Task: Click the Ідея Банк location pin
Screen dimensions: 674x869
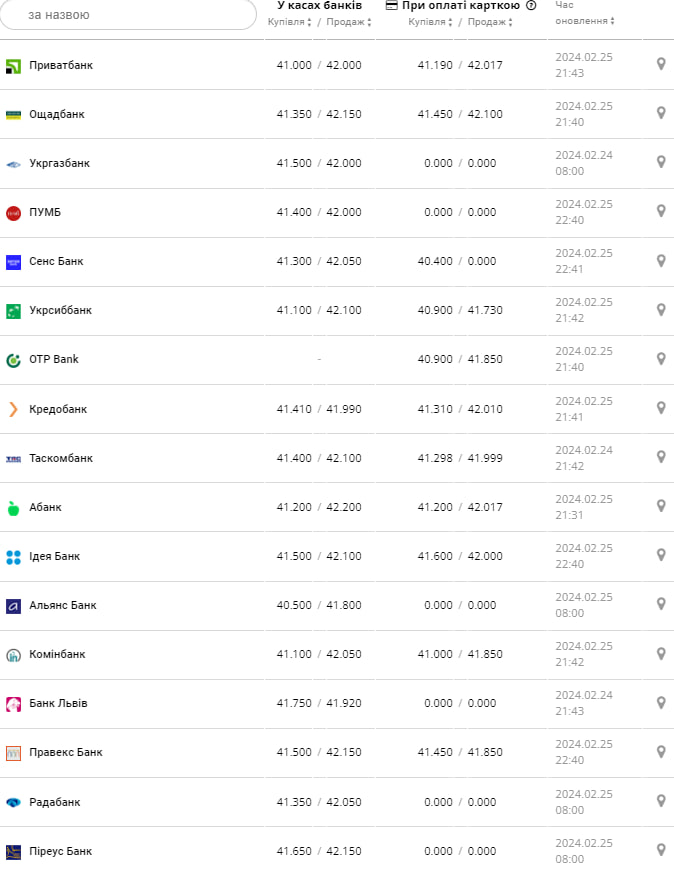Action: point(661,555)
